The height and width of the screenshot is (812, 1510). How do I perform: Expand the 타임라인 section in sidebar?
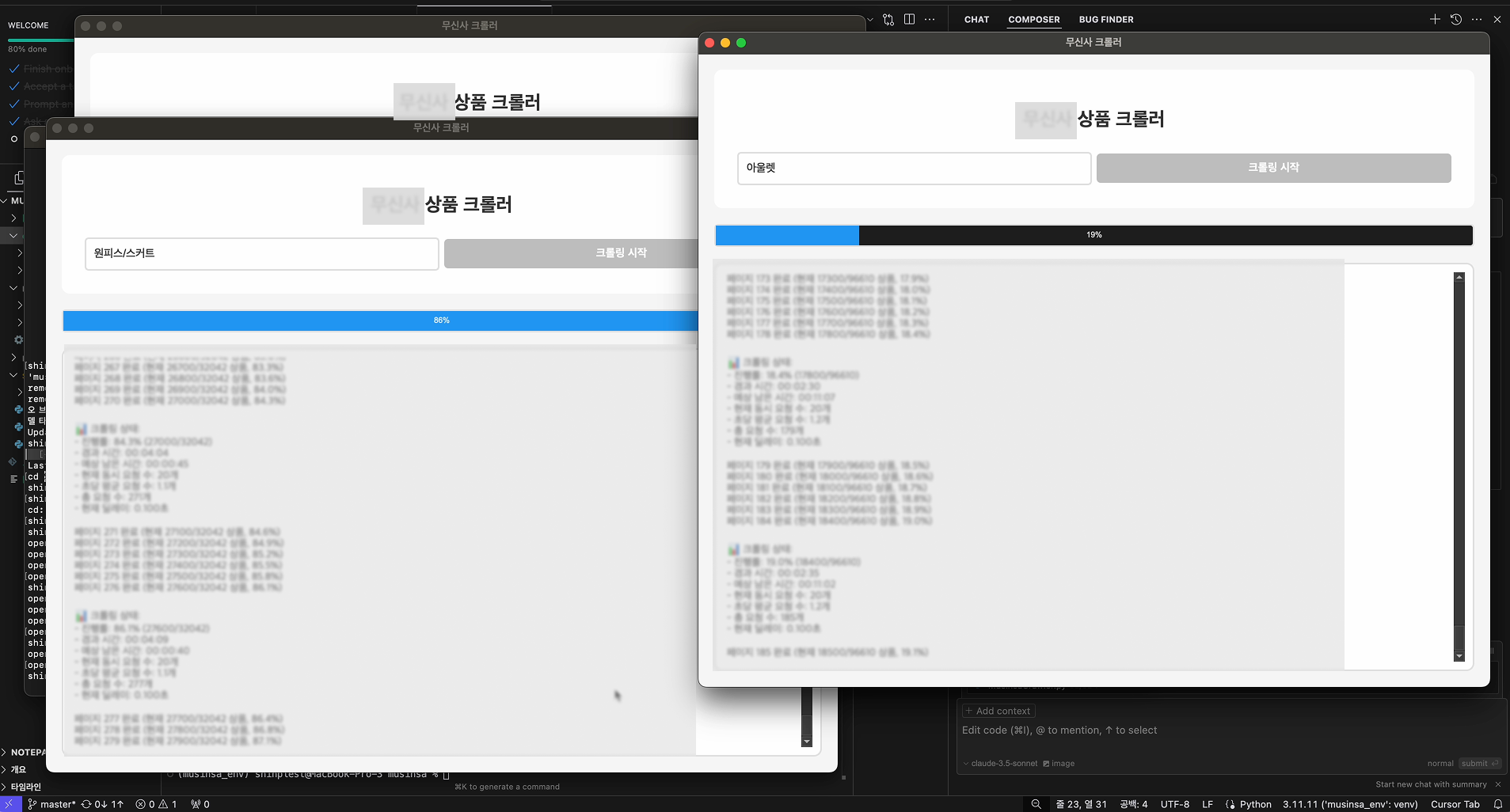[25, 787]
